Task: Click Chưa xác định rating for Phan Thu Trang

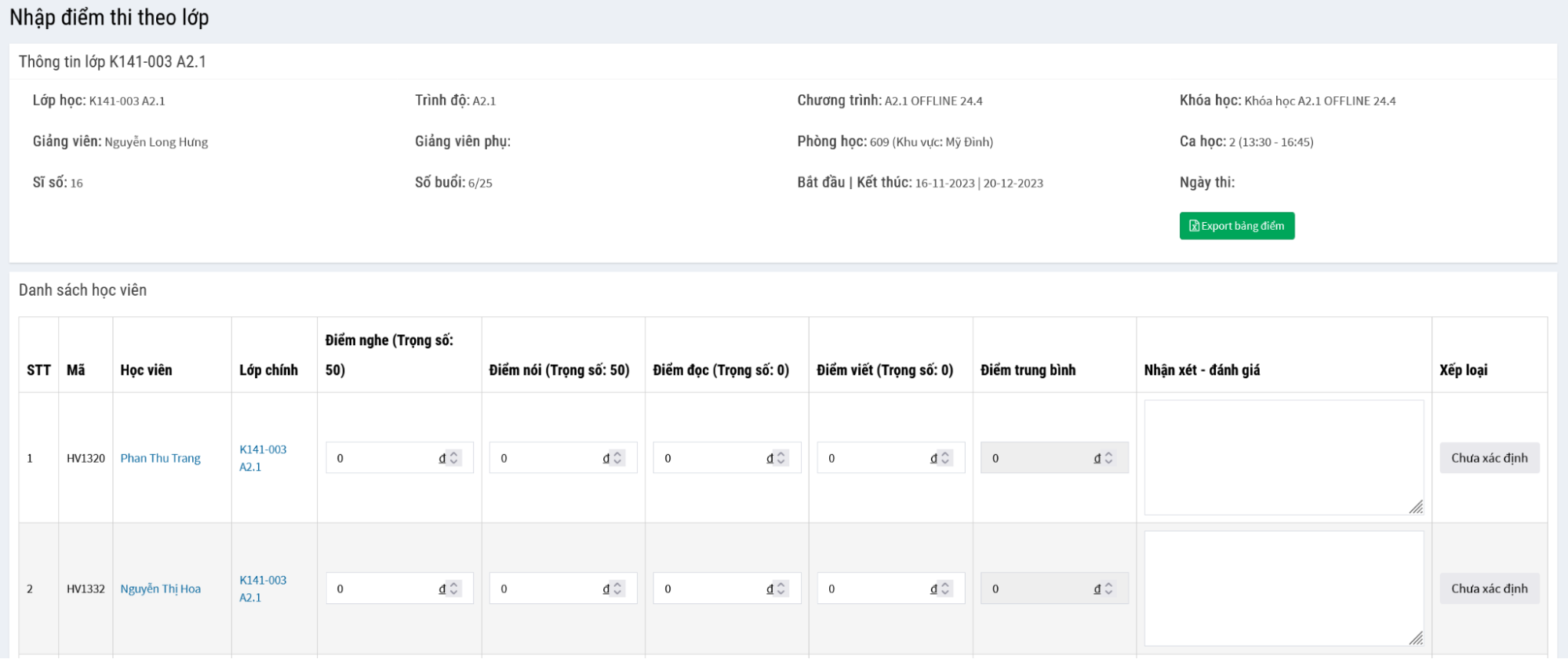Action: click(1489, 458)
